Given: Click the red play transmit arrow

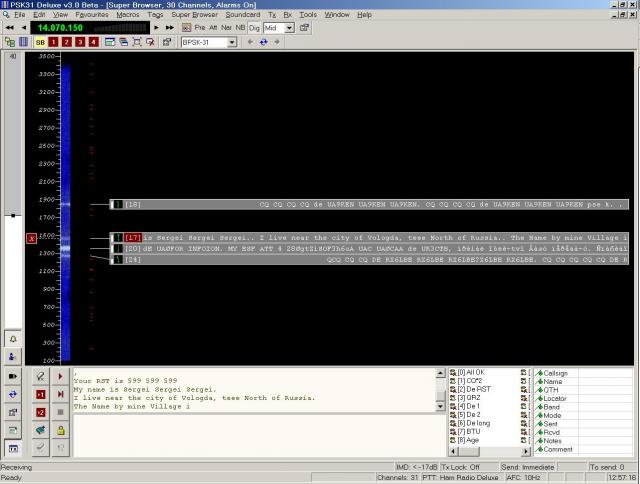Looking at the screenshot, I should click(60, 376).
